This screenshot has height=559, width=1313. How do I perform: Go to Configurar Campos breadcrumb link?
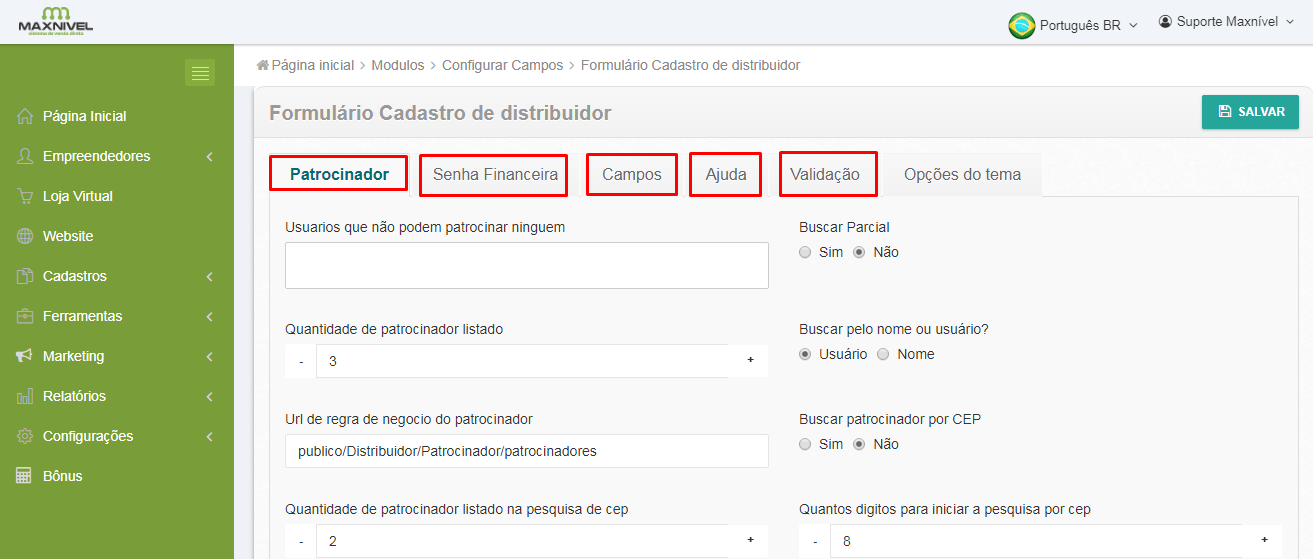pyautogui.click(x=502, y=65)
